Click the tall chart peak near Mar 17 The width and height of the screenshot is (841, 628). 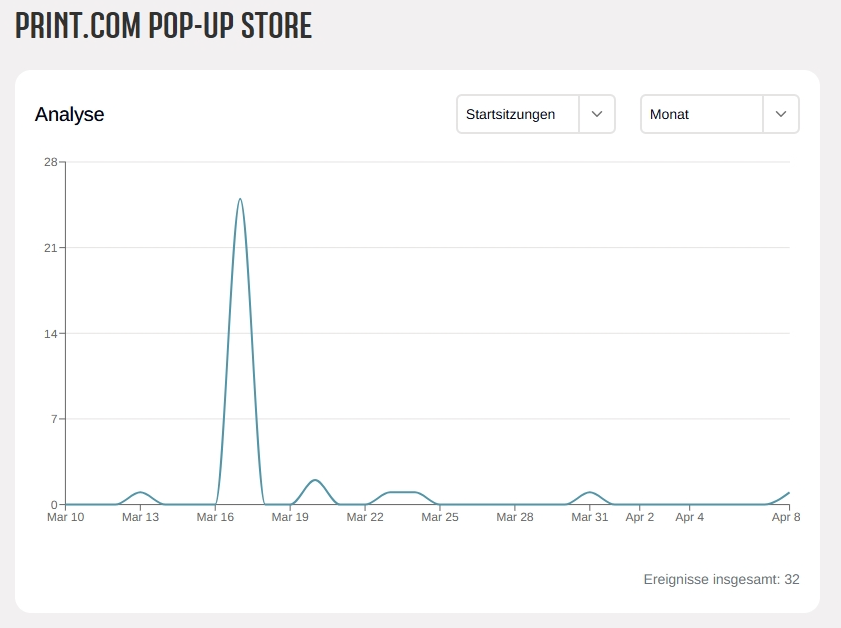tap(240, 200)
